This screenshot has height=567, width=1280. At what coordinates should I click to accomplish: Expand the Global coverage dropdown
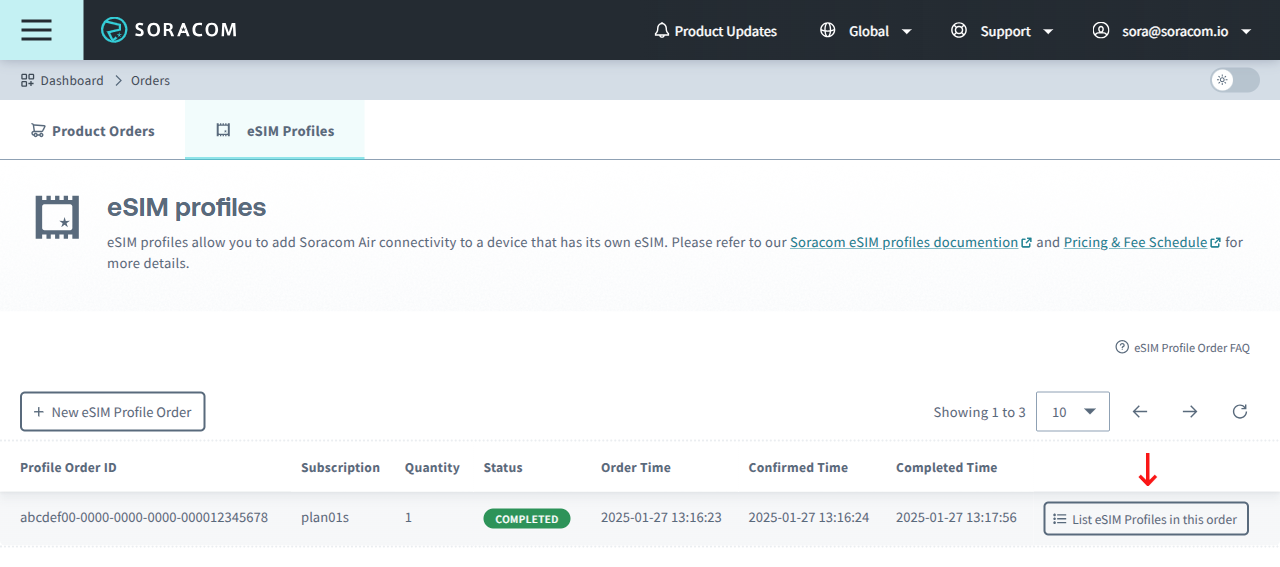pyautogui.click(x=866, y=31)
